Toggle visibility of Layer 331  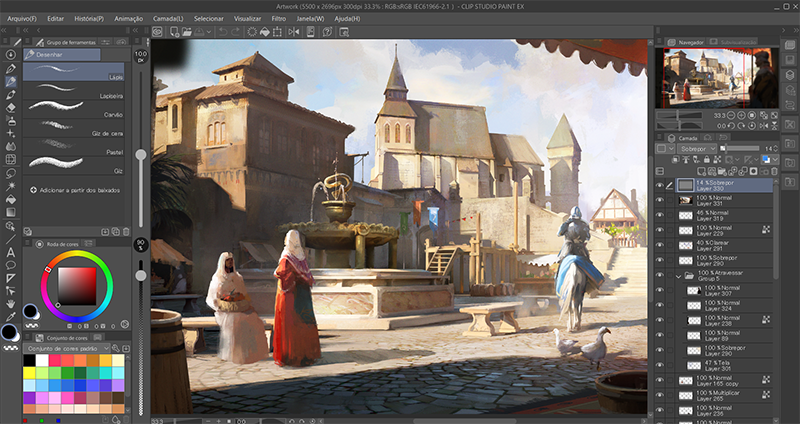659,200
